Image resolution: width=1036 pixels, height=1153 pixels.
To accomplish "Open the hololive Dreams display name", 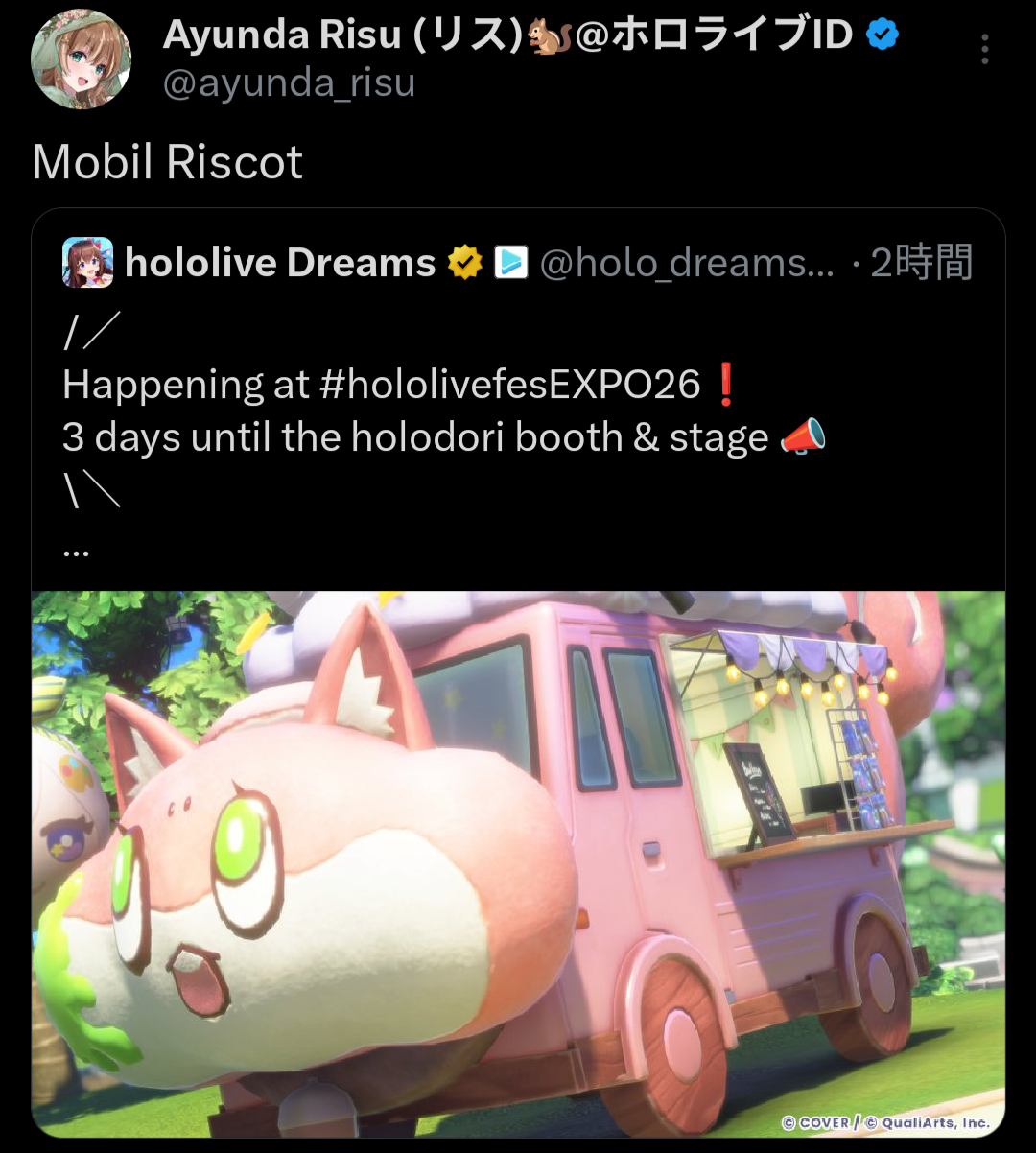I will click(x=280, y=262).
